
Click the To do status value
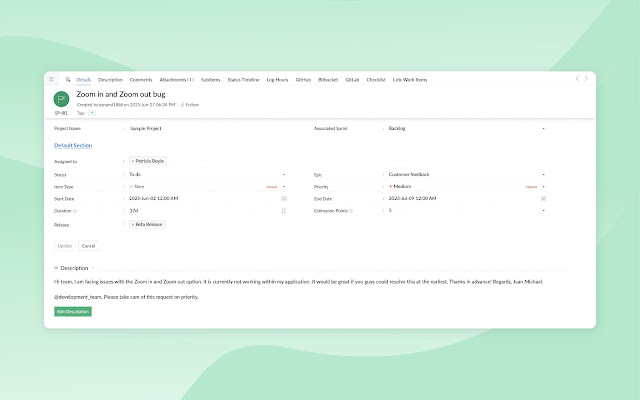(x=135, y=175)
